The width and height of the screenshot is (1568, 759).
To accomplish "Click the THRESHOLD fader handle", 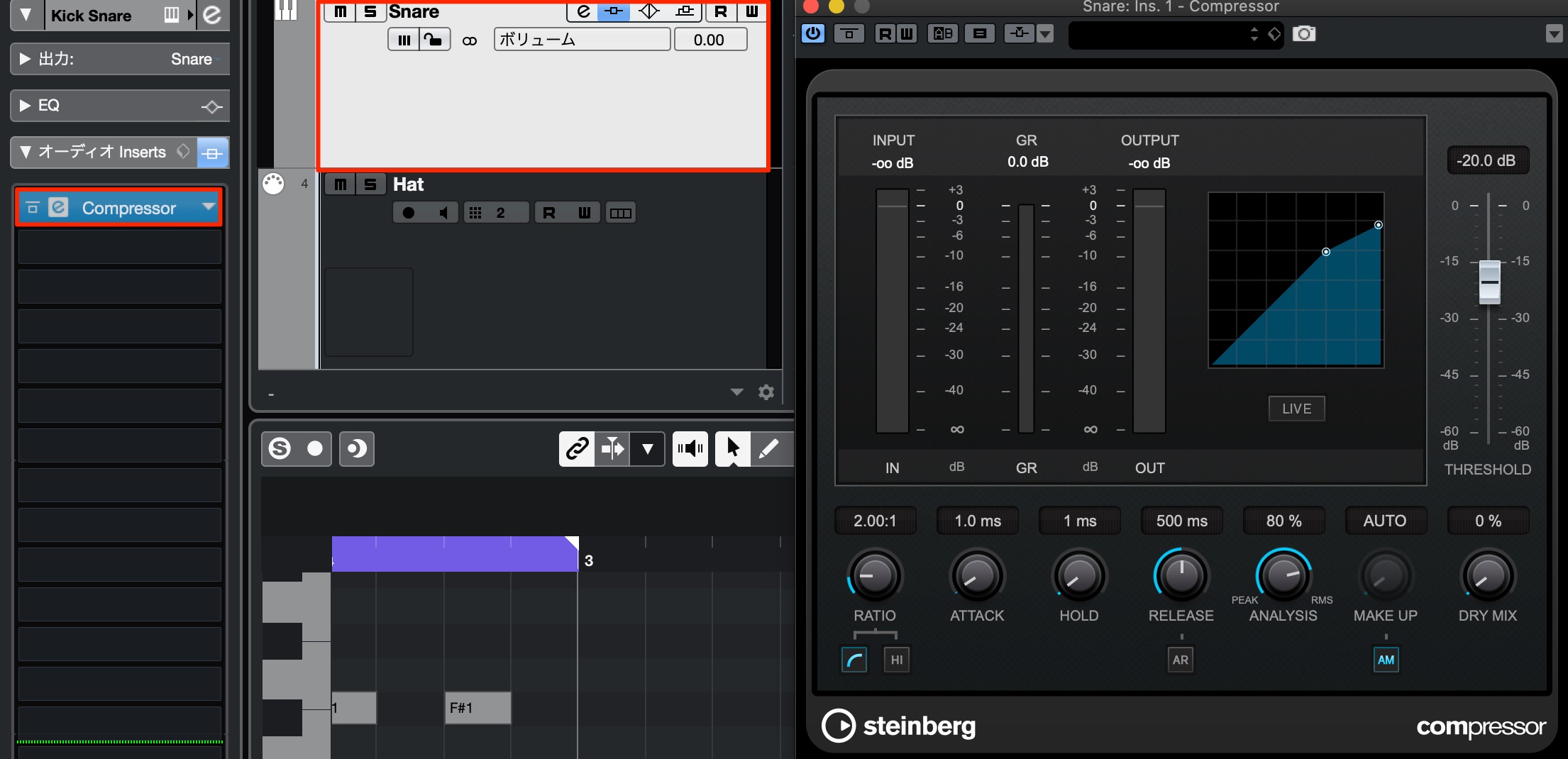I will (1489, 282).
